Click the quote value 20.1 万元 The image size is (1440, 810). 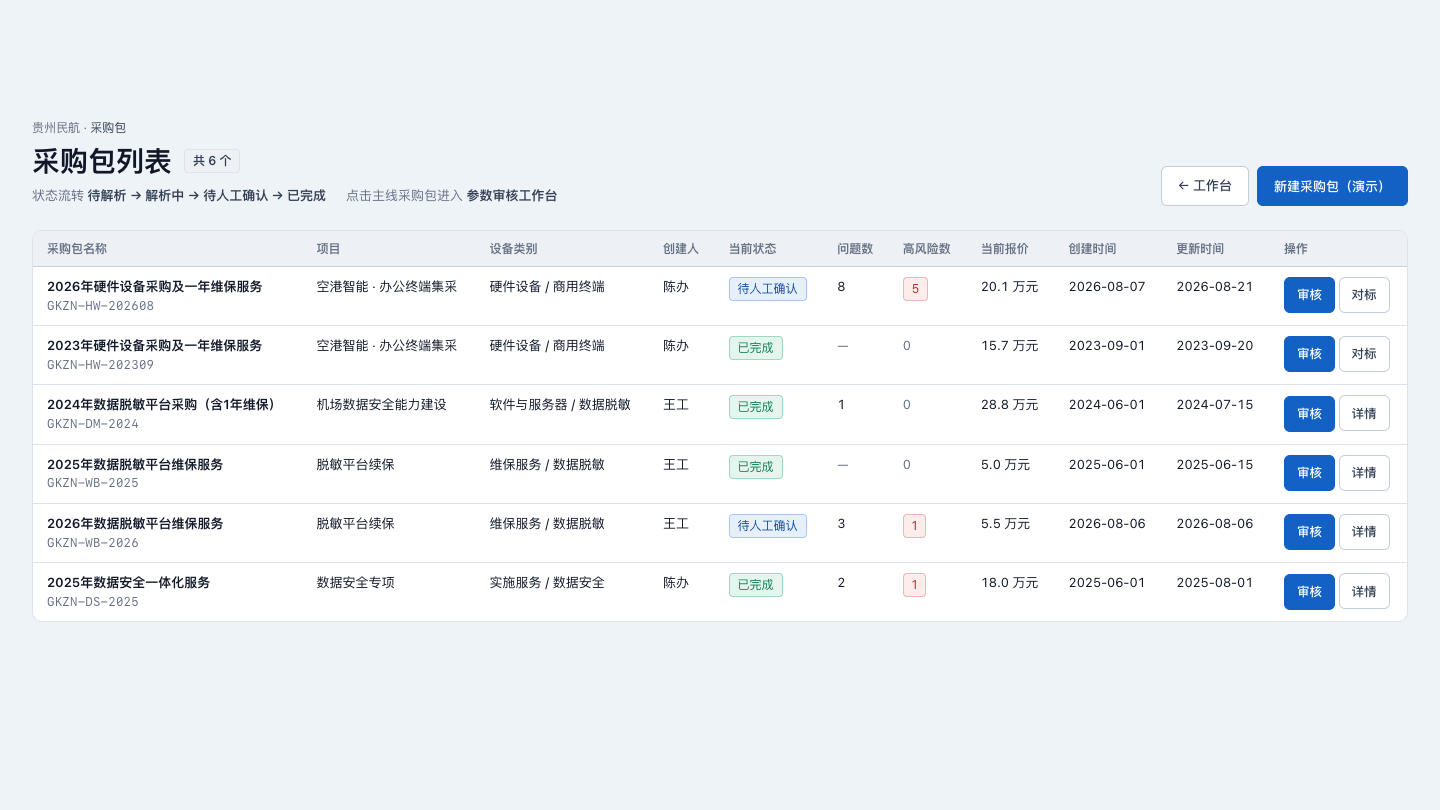tap(1010, 287)
